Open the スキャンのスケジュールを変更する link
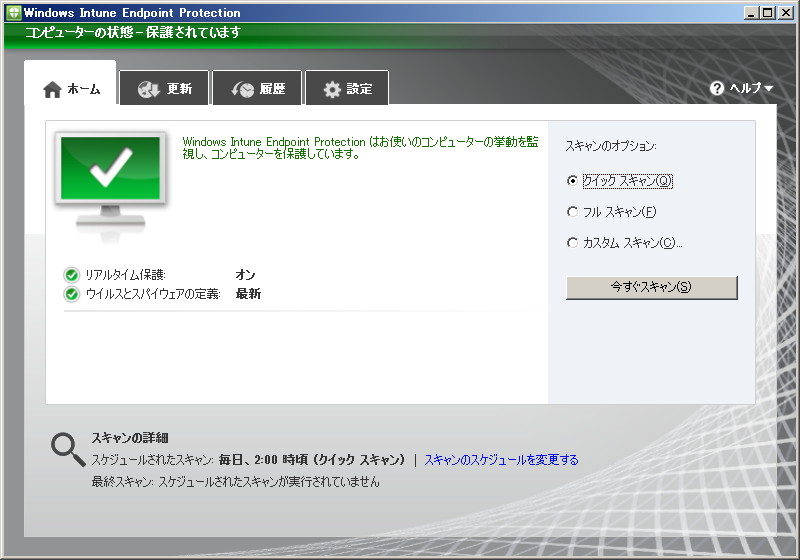 [x=501, y=460]
